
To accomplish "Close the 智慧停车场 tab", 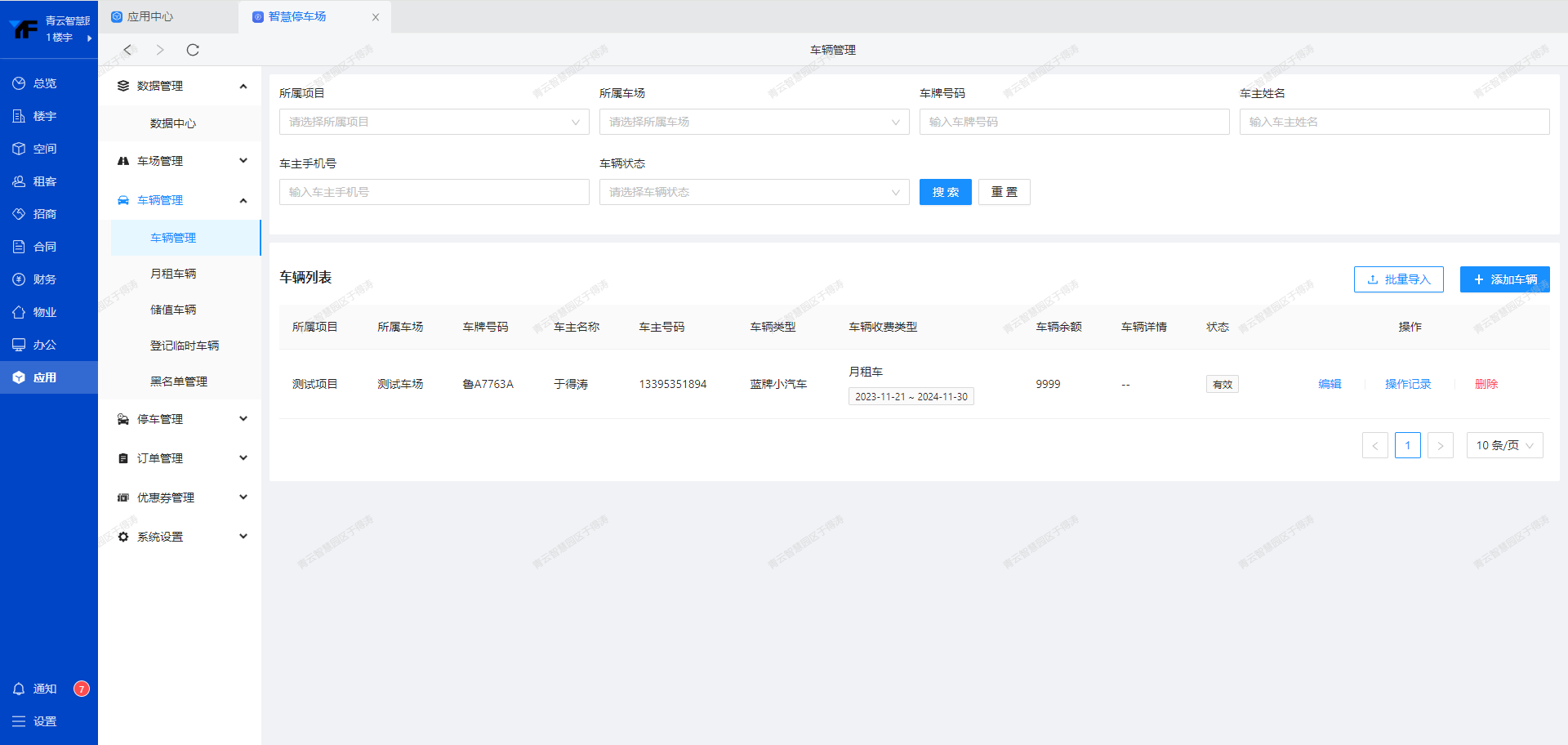I will (x=376, y=17).
